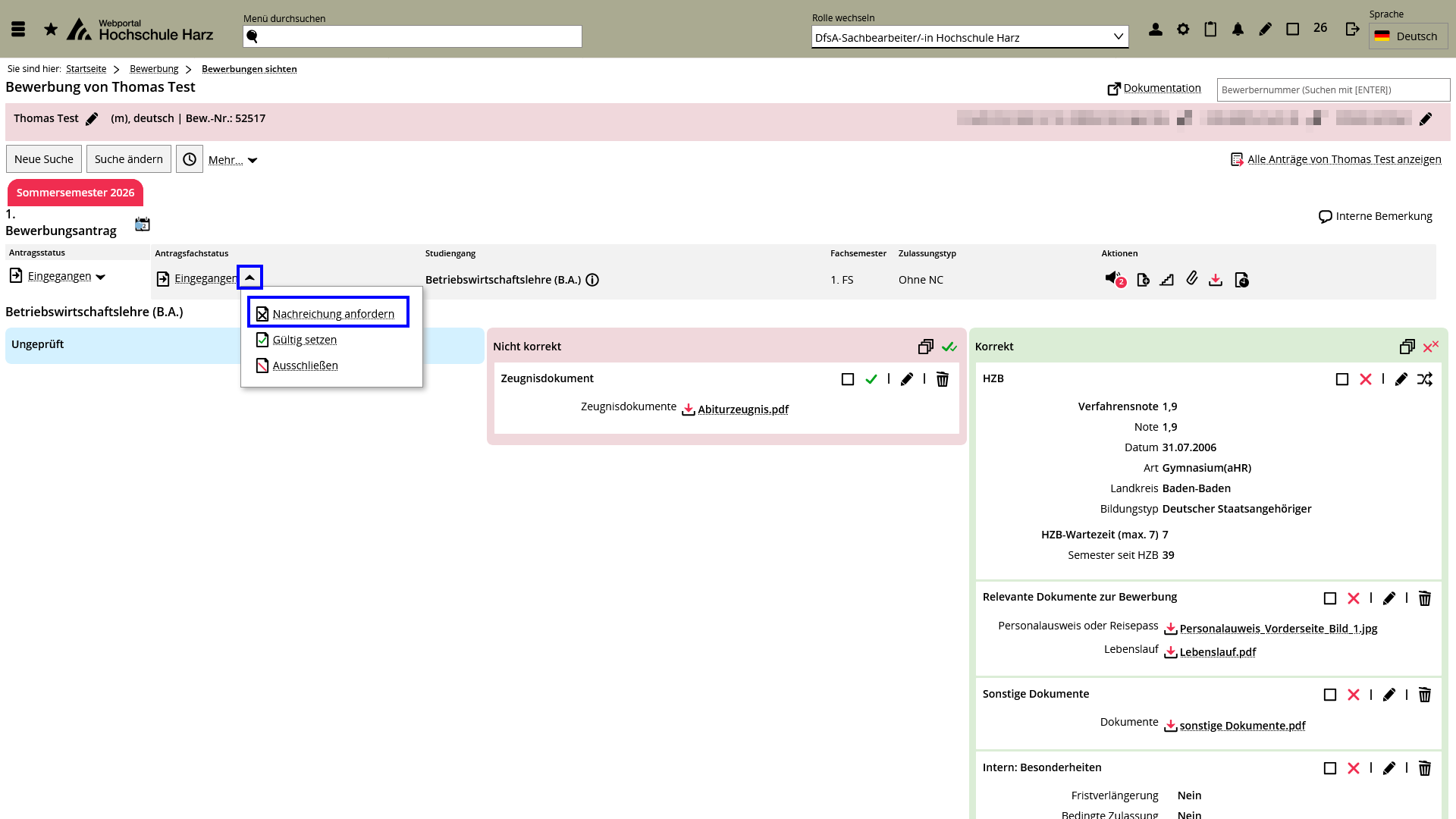Click the bell notifications icon in header
1456x819 pixels.
(1238, 30)
